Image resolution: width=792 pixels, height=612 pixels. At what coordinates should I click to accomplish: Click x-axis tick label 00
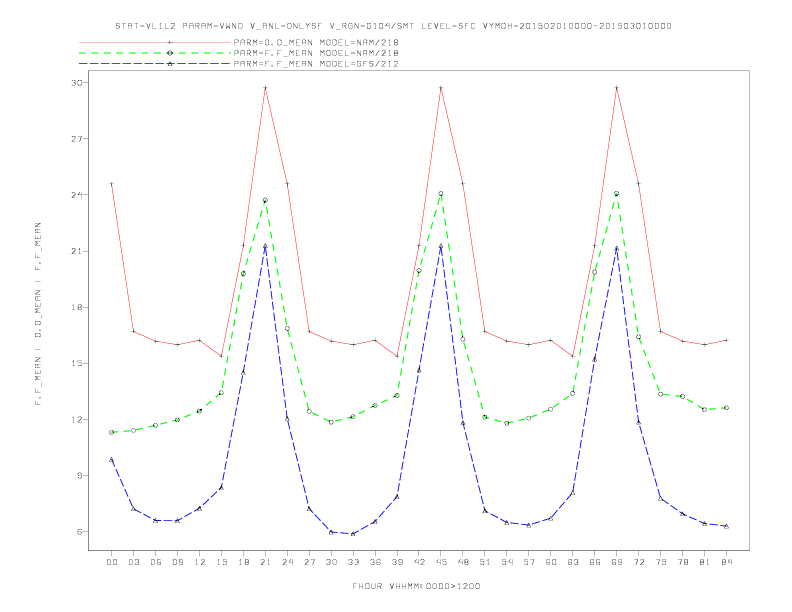tap(112, 562)
